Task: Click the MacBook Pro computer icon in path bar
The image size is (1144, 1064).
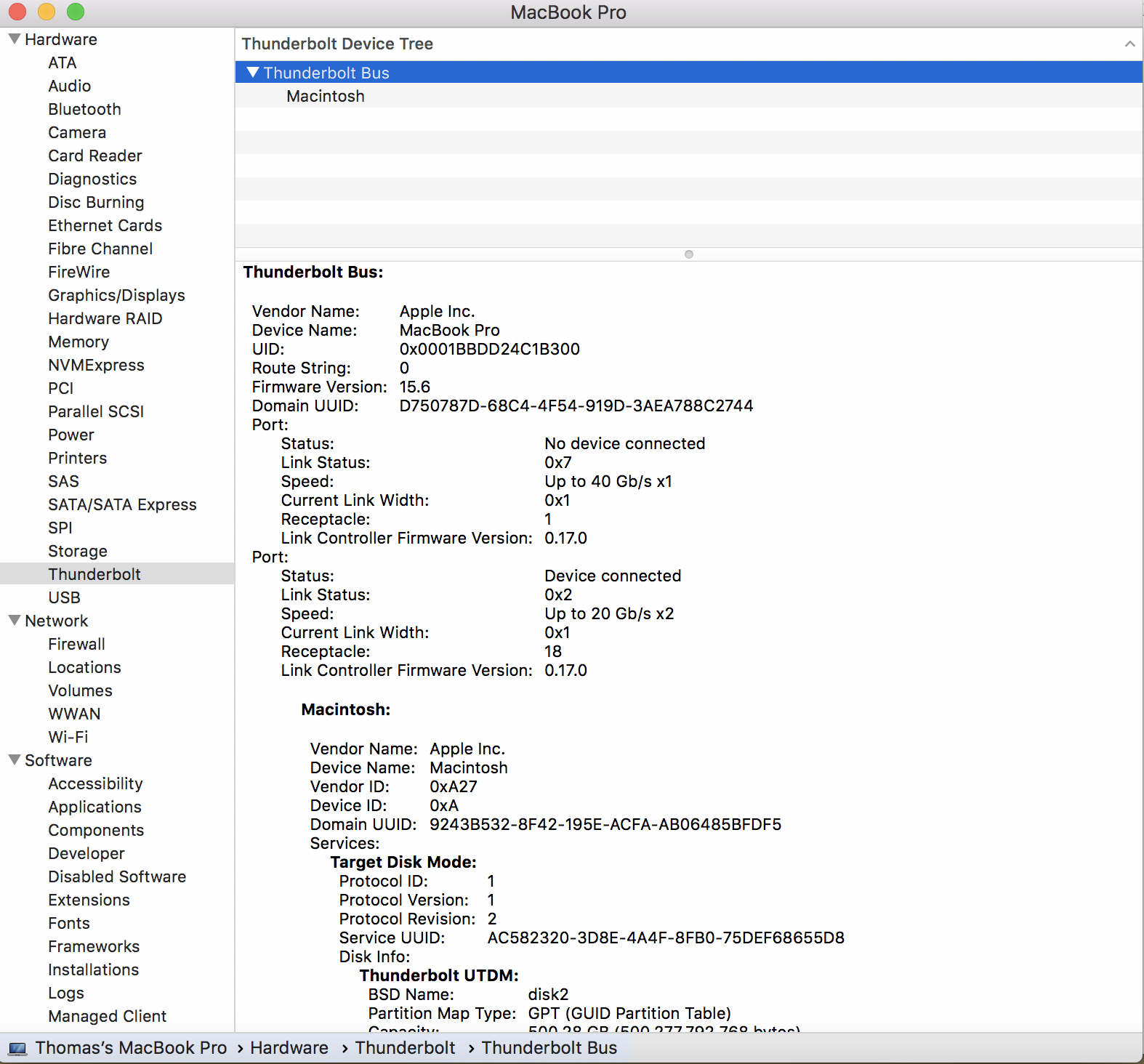Action: coord(17,1048)
